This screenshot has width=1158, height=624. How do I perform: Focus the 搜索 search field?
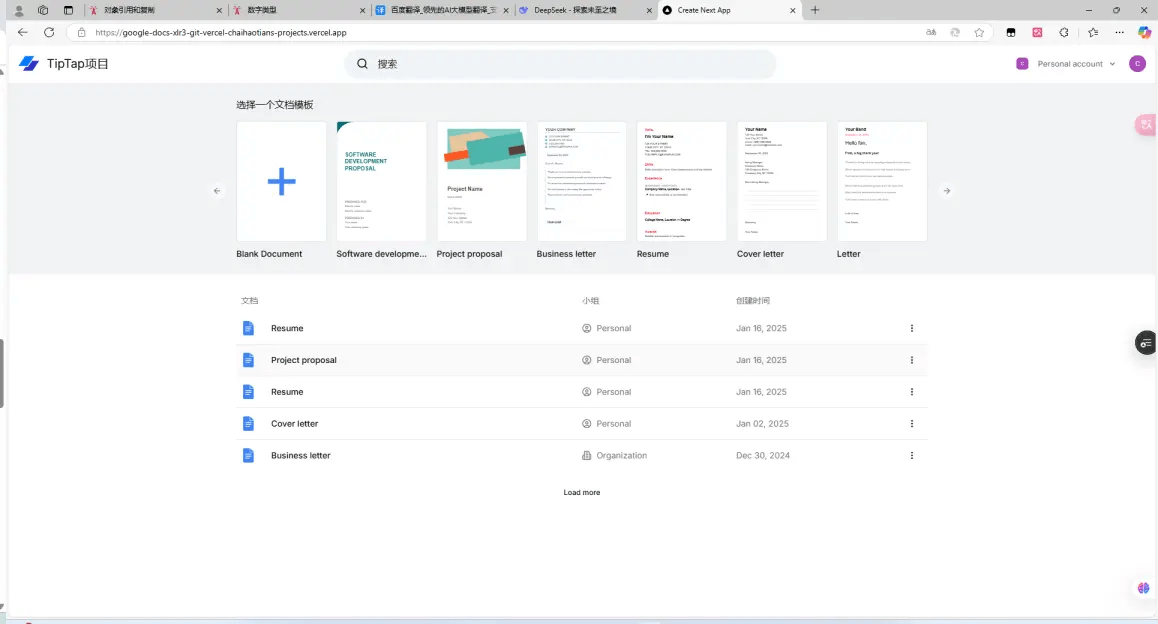point(570,64)
